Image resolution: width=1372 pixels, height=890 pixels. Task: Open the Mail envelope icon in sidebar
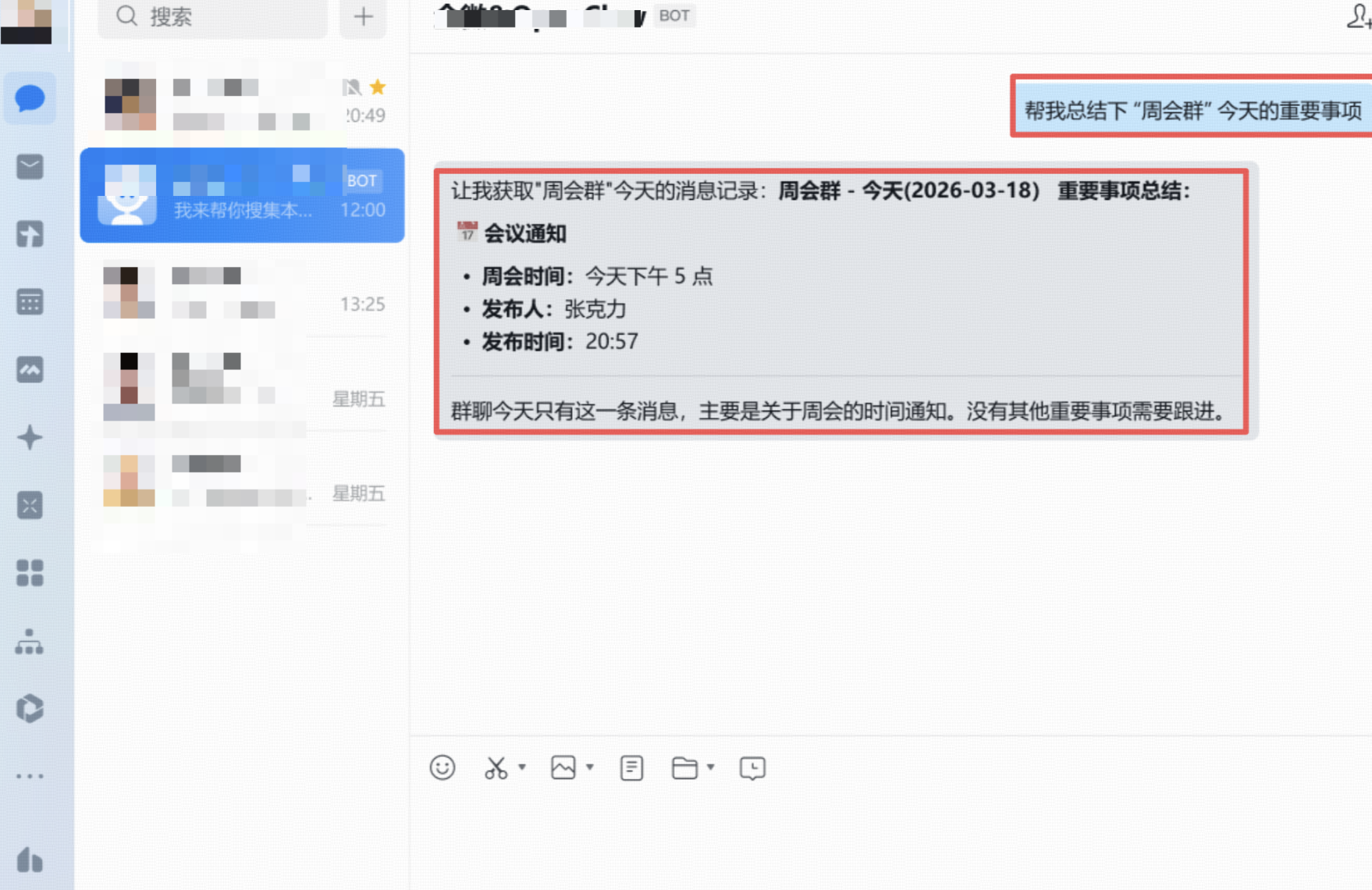30,166
